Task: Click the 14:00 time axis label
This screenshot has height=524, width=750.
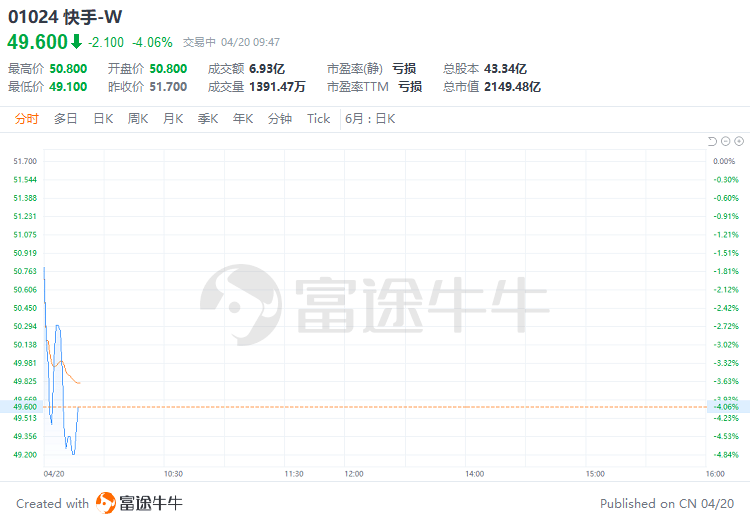Action: pyautogui.click(x=474, y=474)
